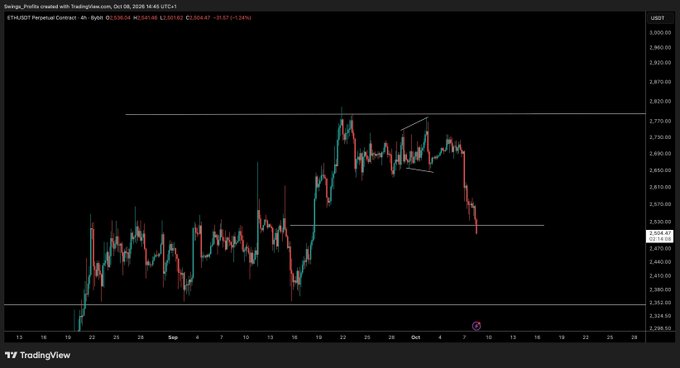Click the Oct month label on the time axis
The width and height of the screenshot is (680, 368).
(415, 337)
